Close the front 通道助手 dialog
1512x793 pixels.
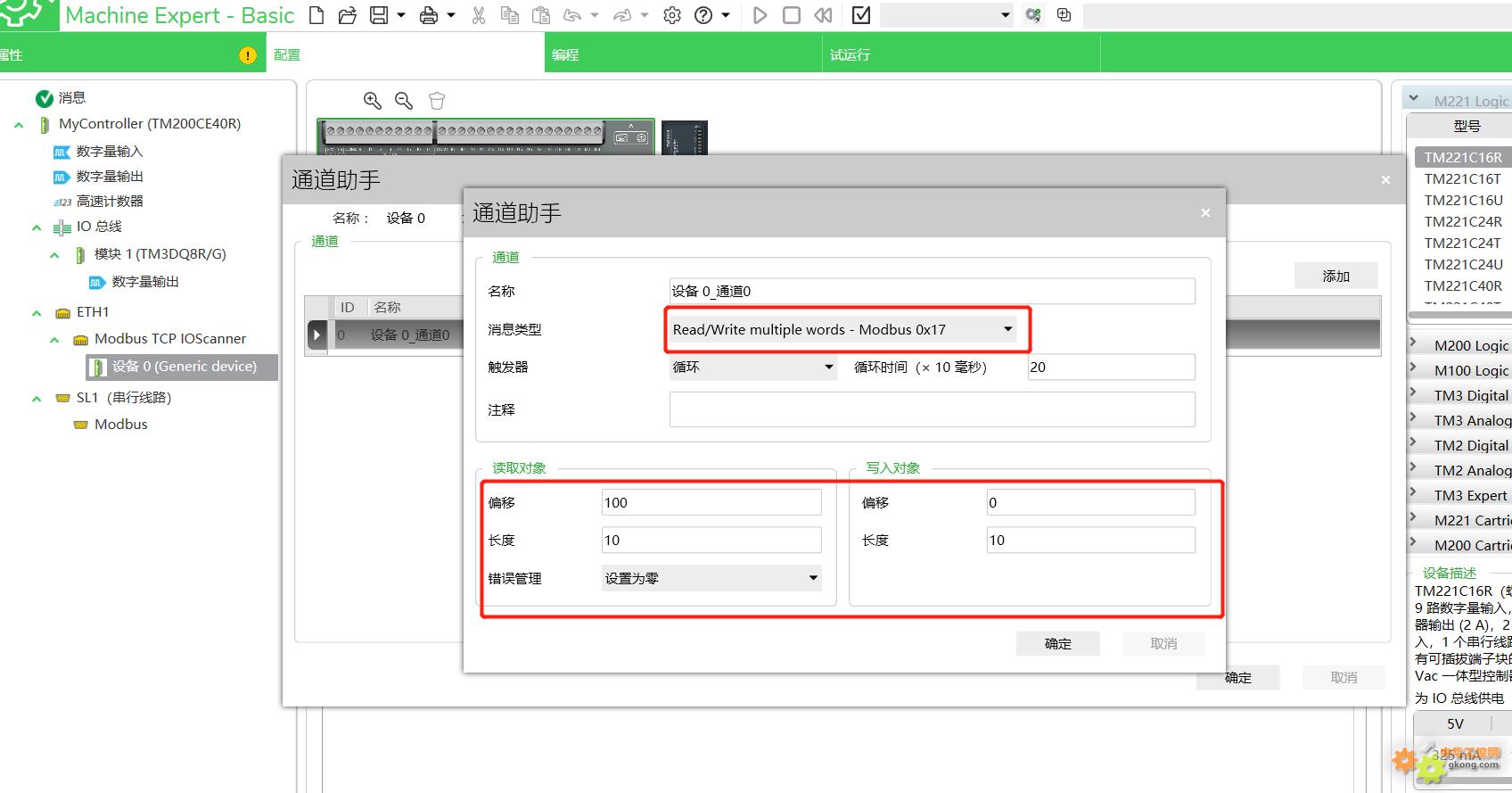point(1205,212)
